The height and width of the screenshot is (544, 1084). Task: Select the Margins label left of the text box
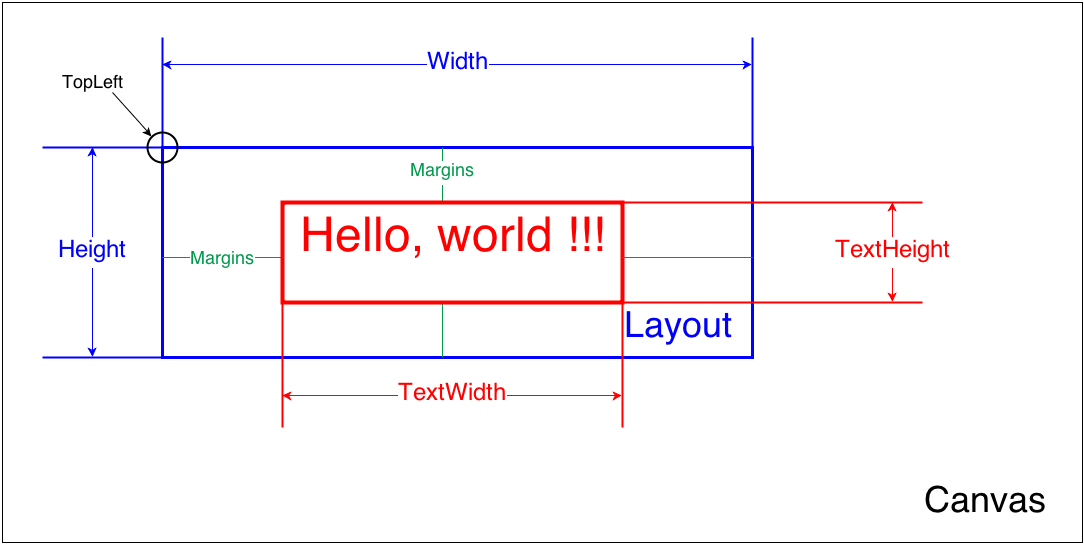point(222,258)
